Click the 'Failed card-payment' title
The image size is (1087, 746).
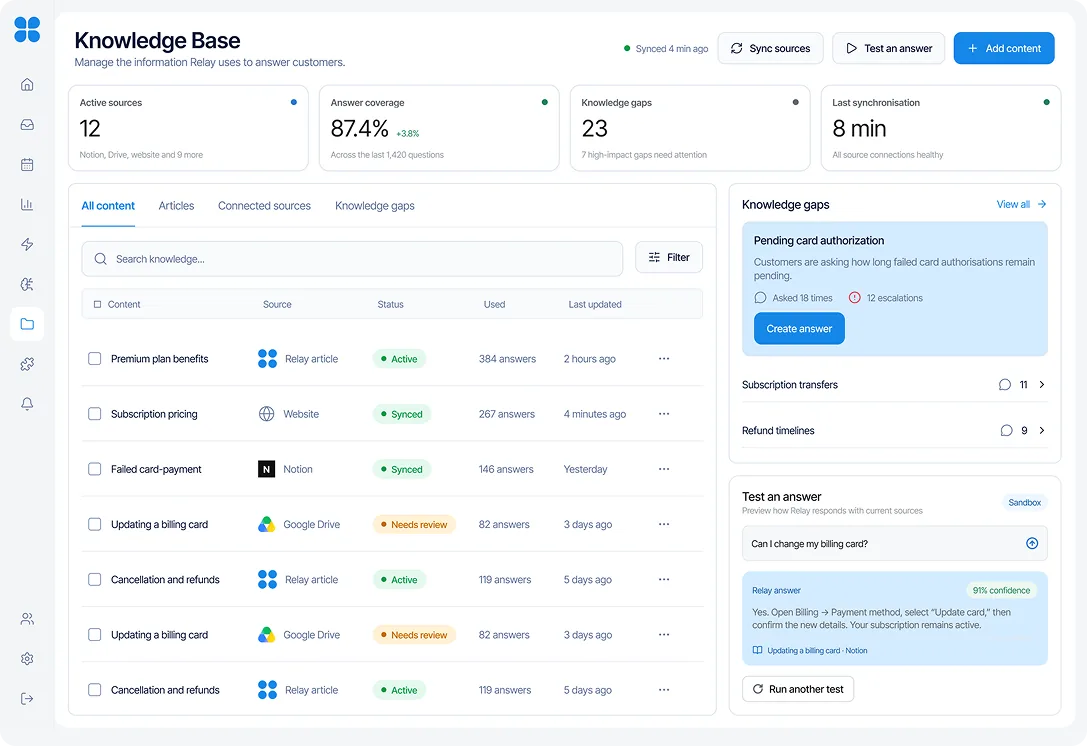156,469
